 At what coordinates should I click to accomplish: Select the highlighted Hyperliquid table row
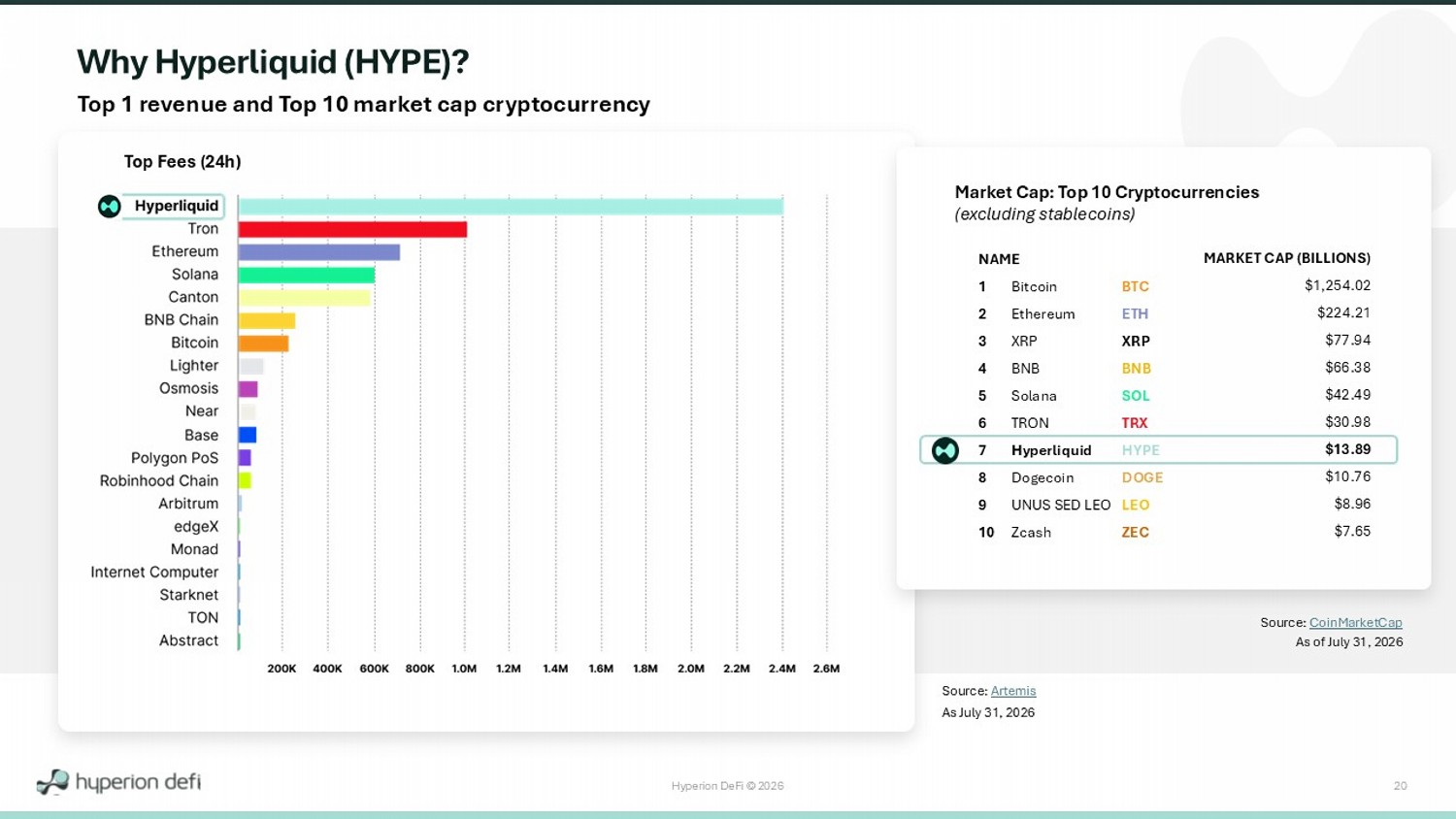click(x=1158, y=450)
